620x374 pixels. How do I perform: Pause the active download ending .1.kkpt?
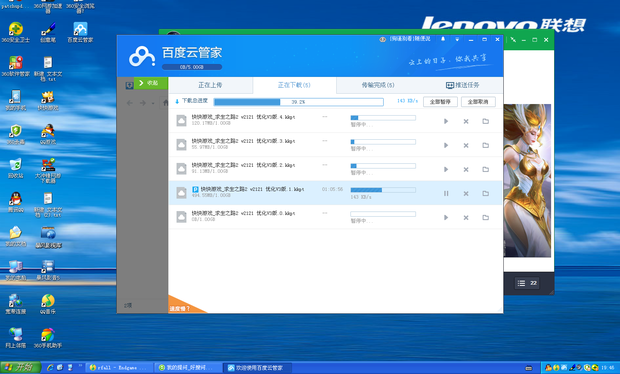446,193
